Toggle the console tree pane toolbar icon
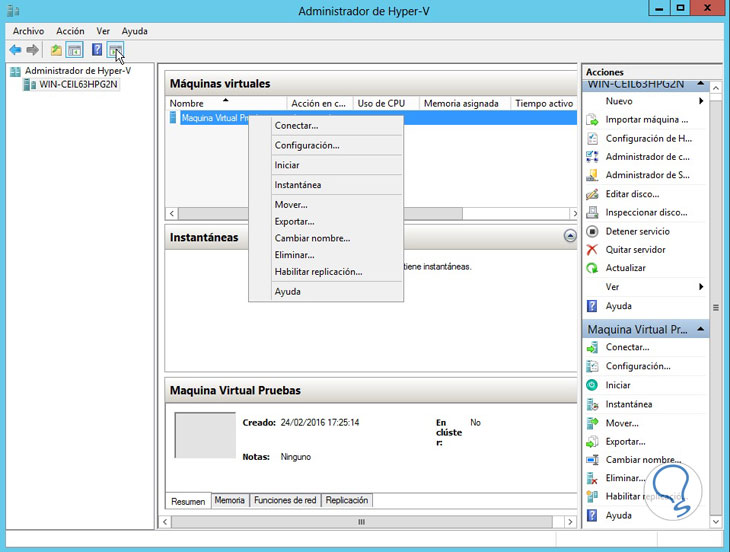The height and width of the screenshot is (552, 730). click(74, 50)
